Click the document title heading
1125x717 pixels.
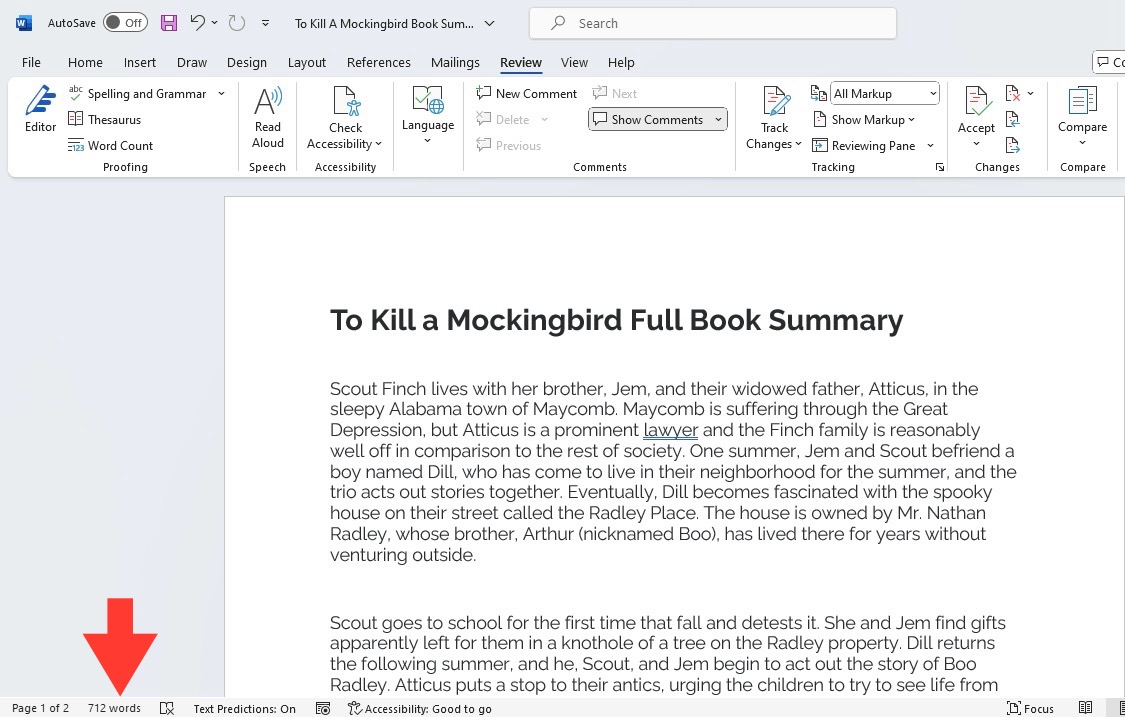(x=616, y=320)
